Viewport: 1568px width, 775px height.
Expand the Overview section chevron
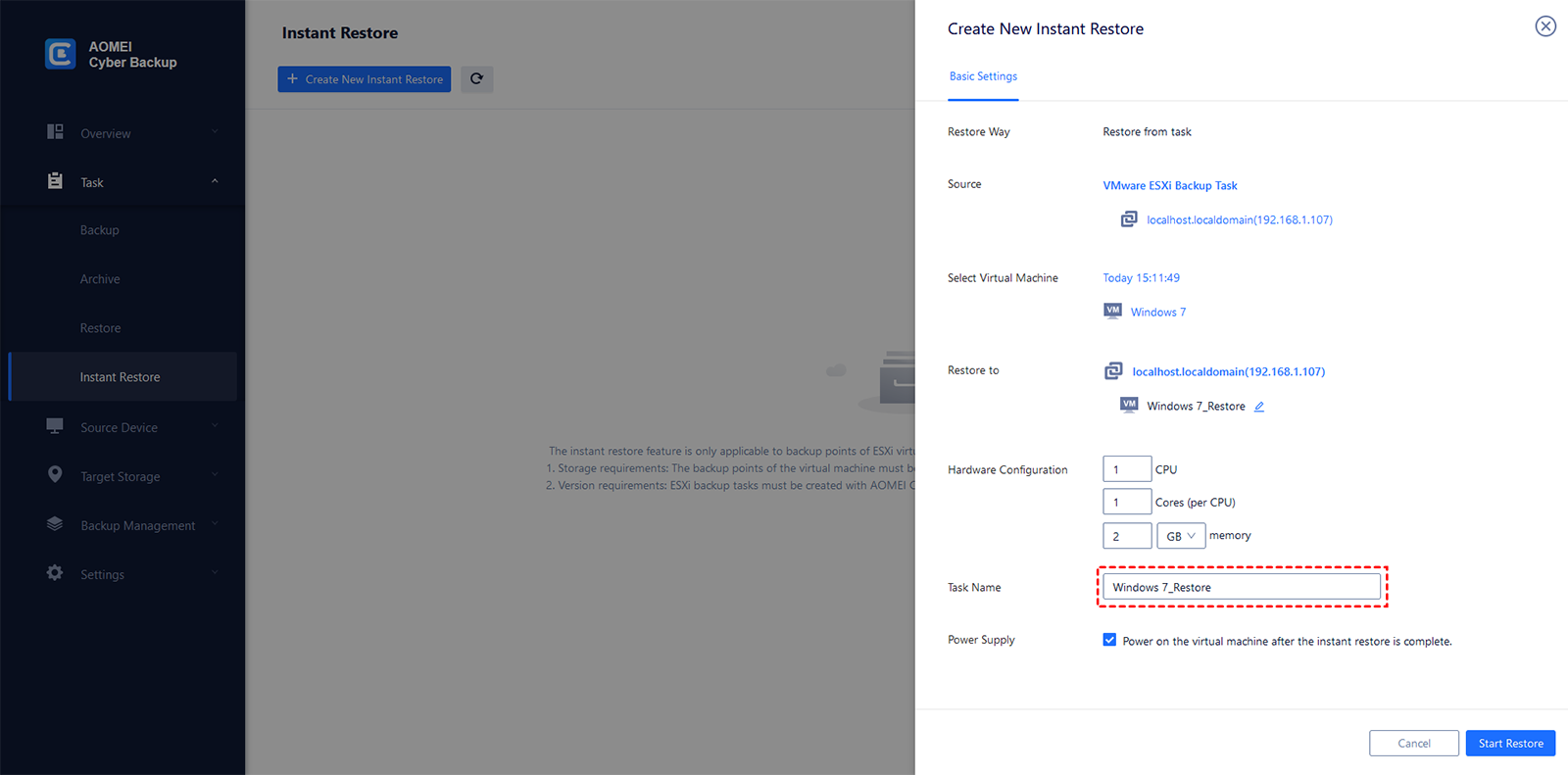[215, 132]
